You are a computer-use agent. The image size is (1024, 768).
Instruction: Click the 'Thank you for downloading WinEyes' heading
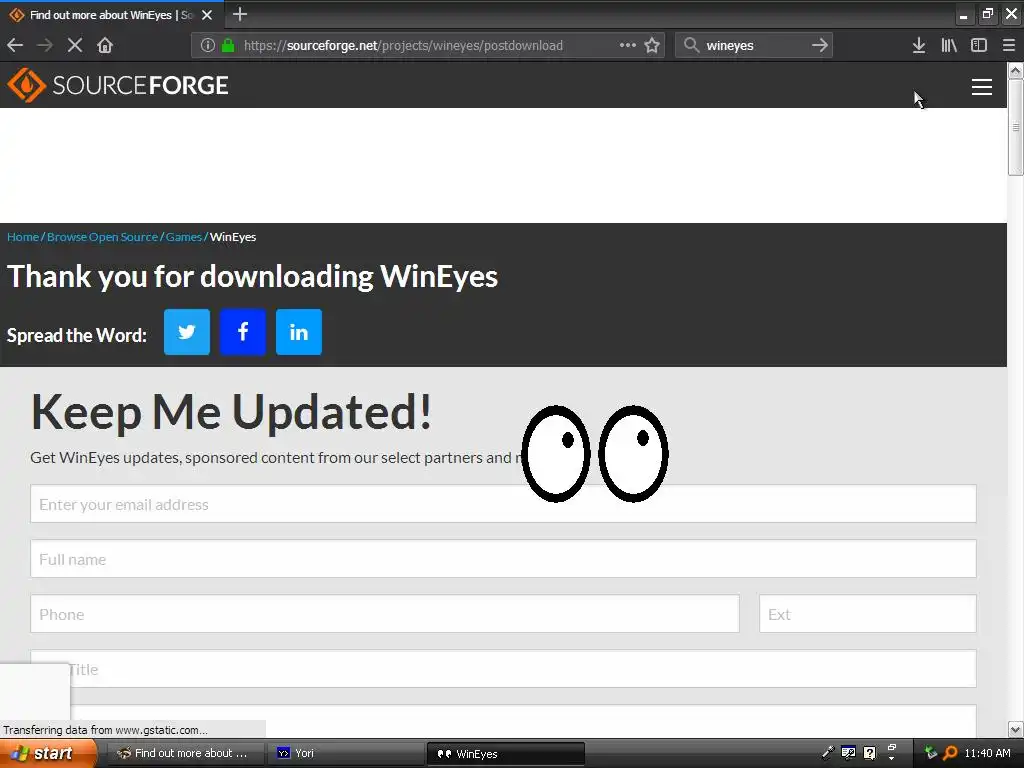252,276
